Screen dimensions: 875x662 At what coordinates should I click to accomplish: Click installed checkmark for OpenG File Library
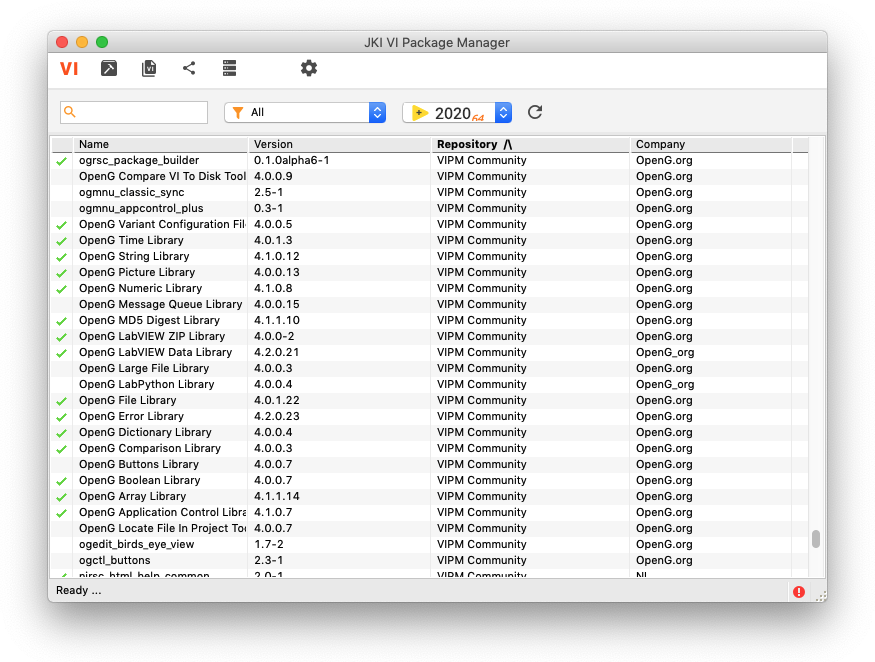(61, 401)
